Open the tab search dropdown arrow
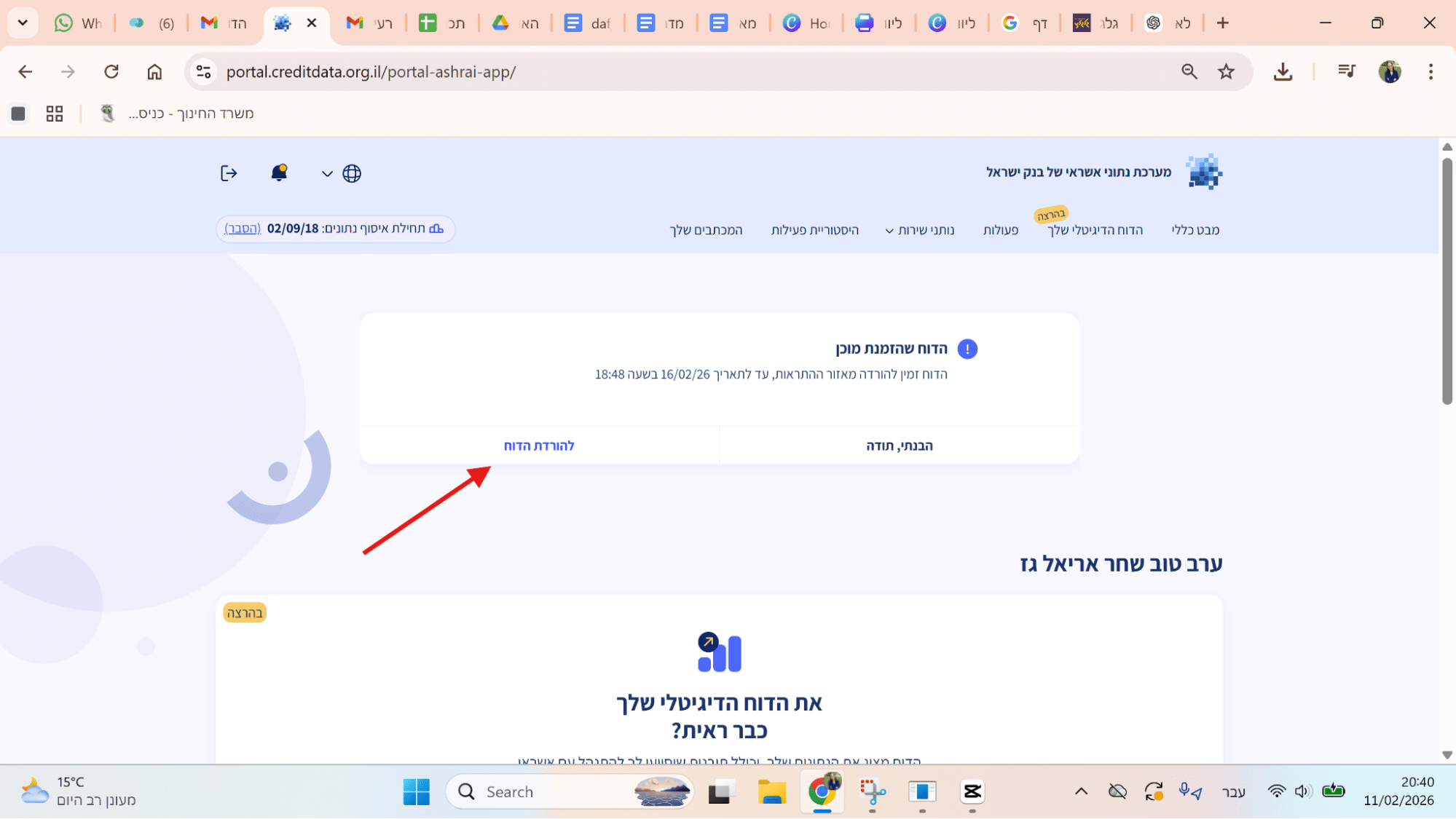The width and height of the screenshot is (1456, 819). [x=23, y=23]
